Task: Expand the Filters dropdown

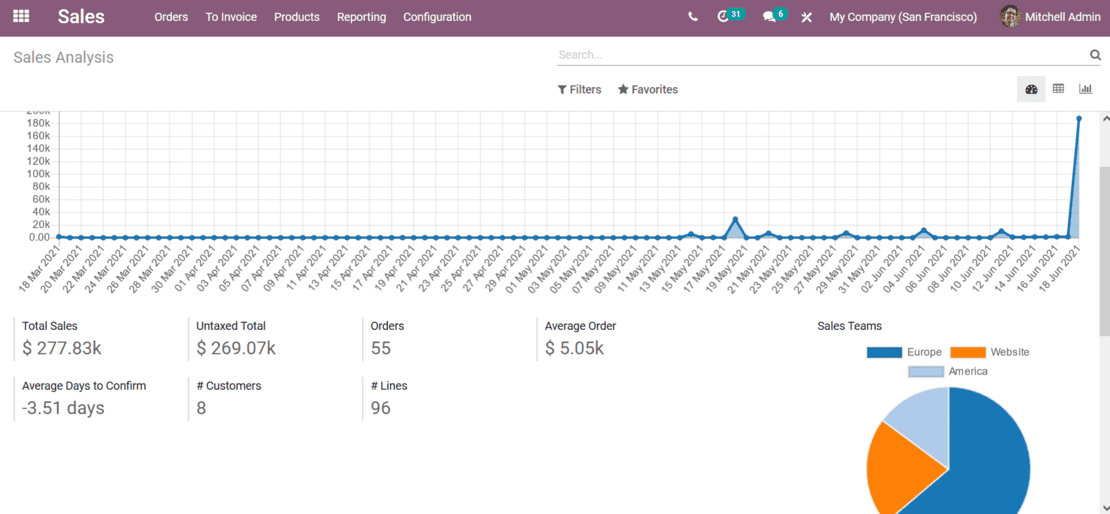Action: pyautogui.click(x=579, y=90)
